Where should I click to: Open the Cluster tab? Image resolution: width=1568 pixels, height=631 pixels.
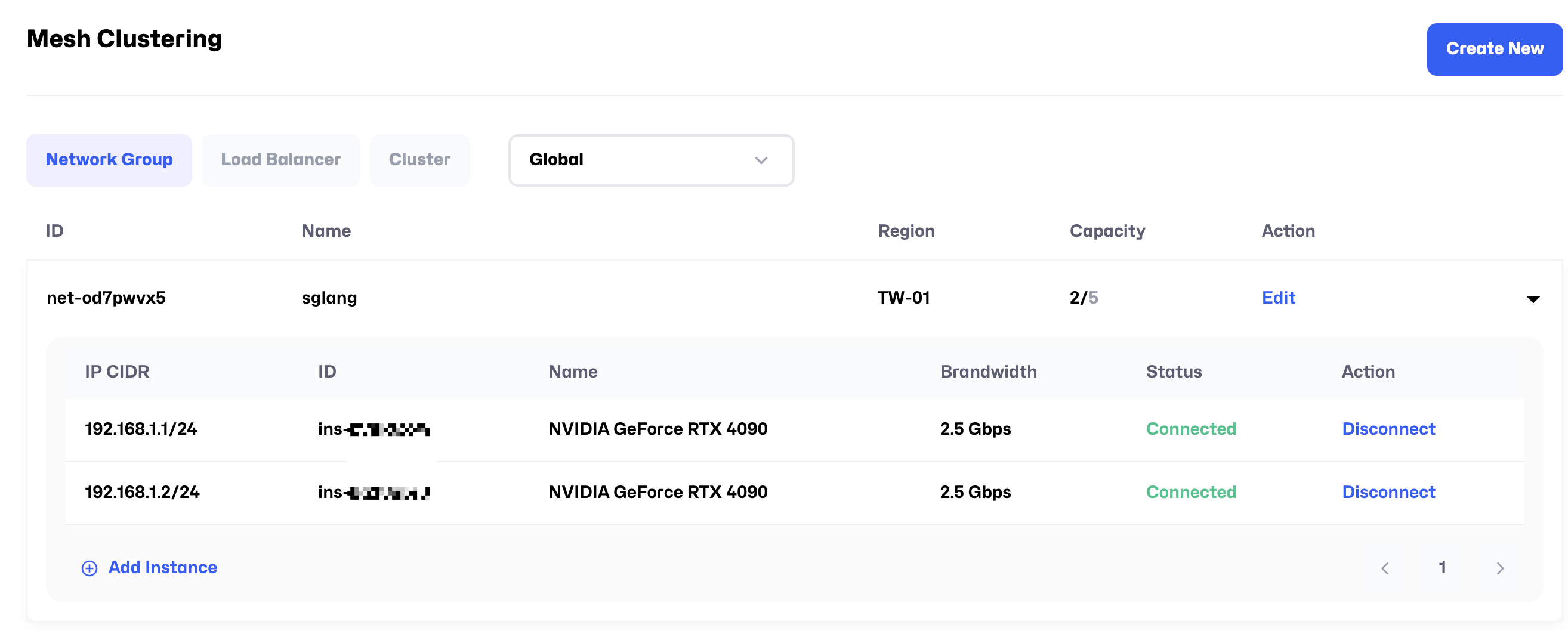point(419,159)
